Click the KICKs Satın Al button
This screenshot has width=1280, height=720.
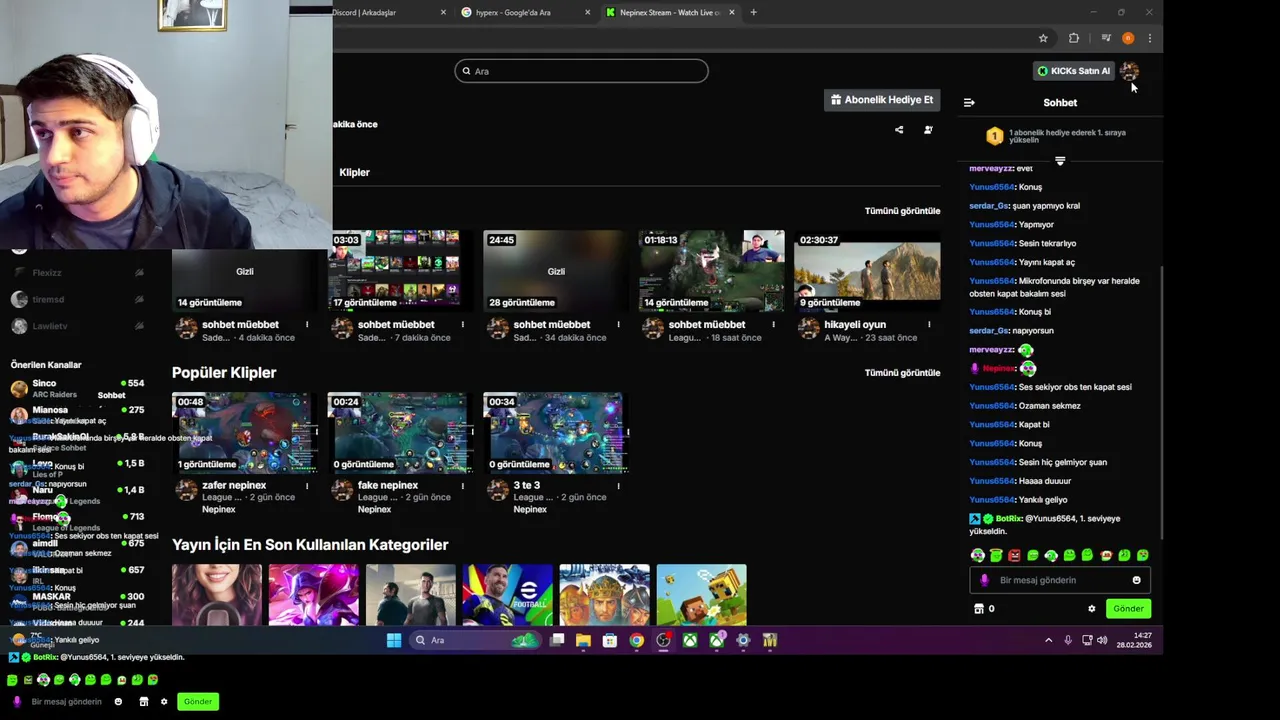(1074, 71)
